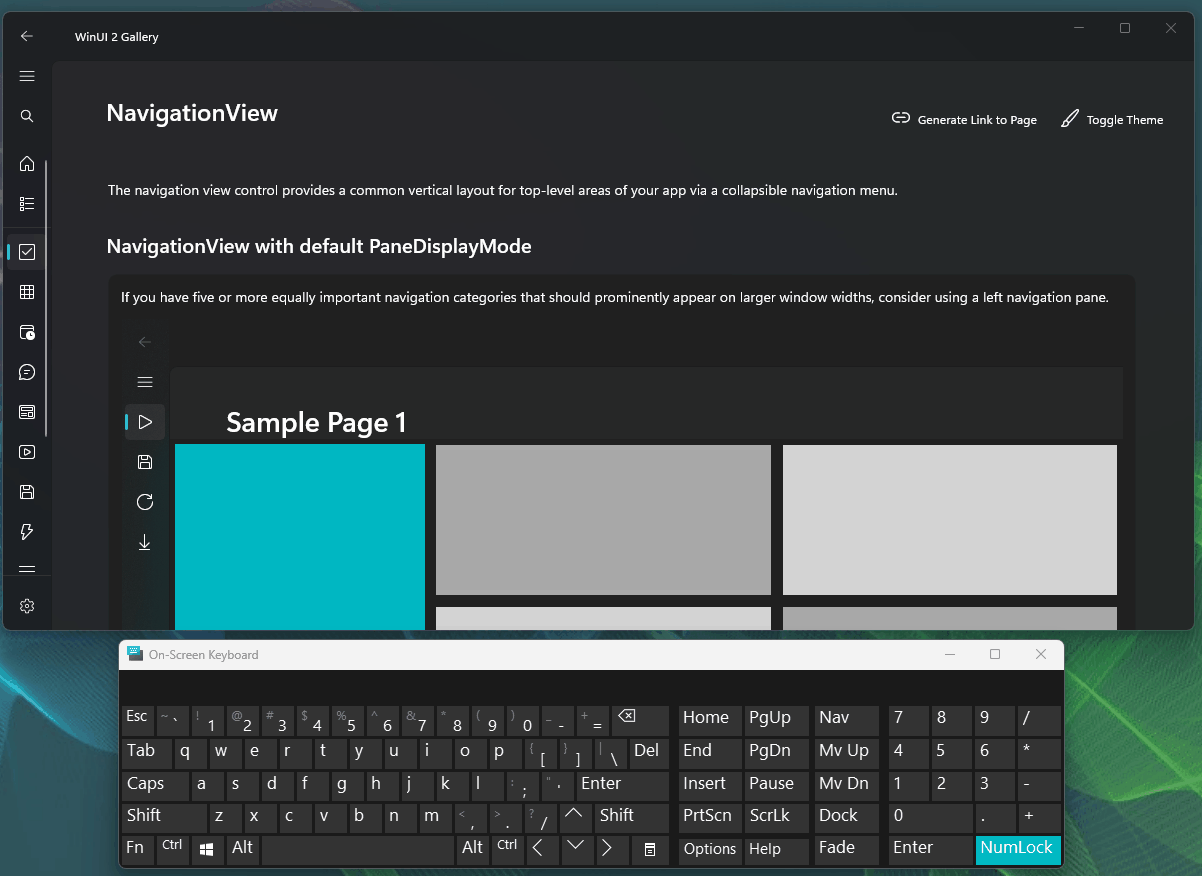The width and height of the screenshot is (1202, 876).
Task: Toggle the left Ctrl key on On-Screen Keyboard
Action: 173,850
